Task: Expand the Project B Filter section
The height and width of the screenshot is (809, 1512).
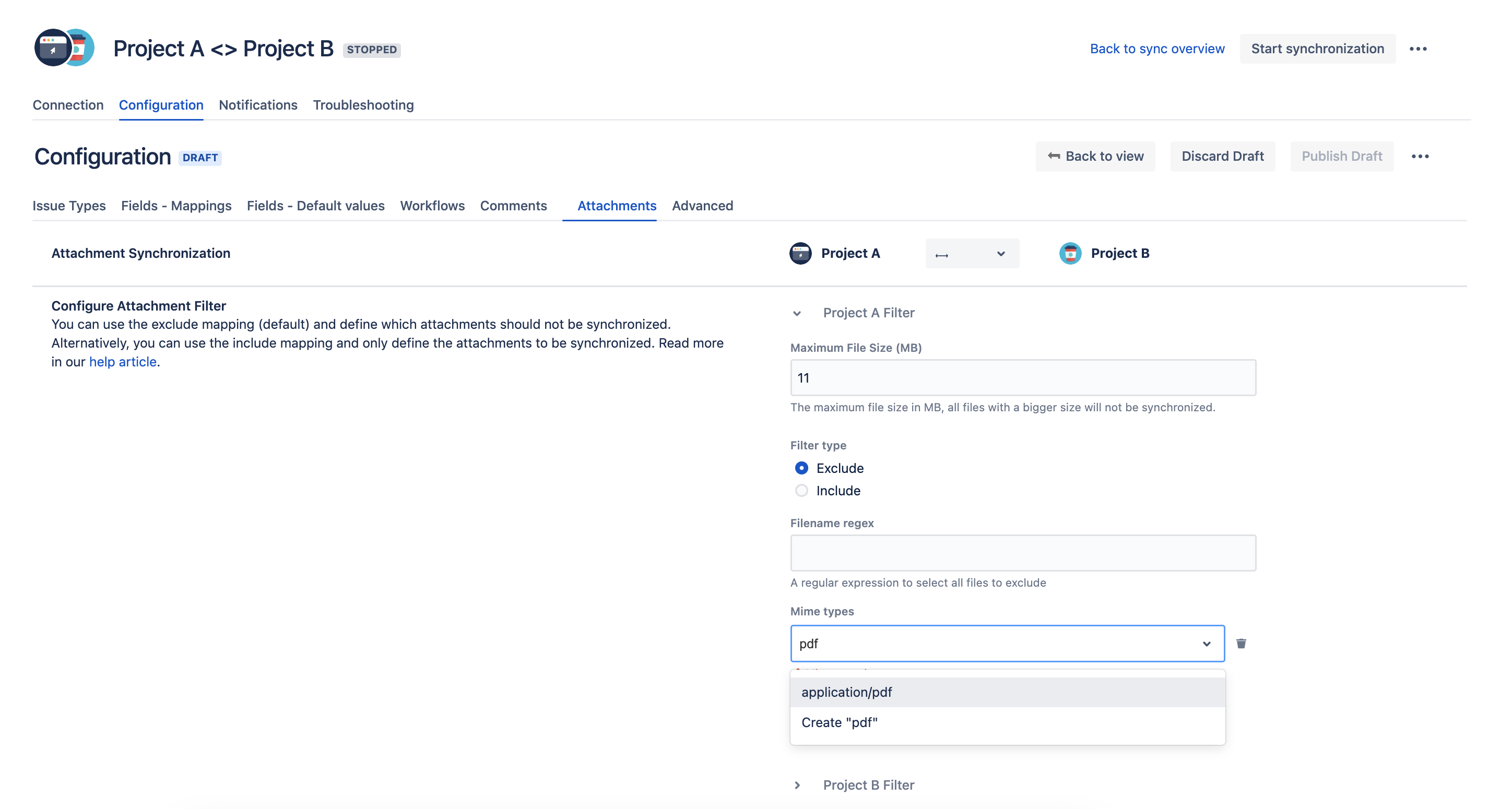Action: click(797, 785)
